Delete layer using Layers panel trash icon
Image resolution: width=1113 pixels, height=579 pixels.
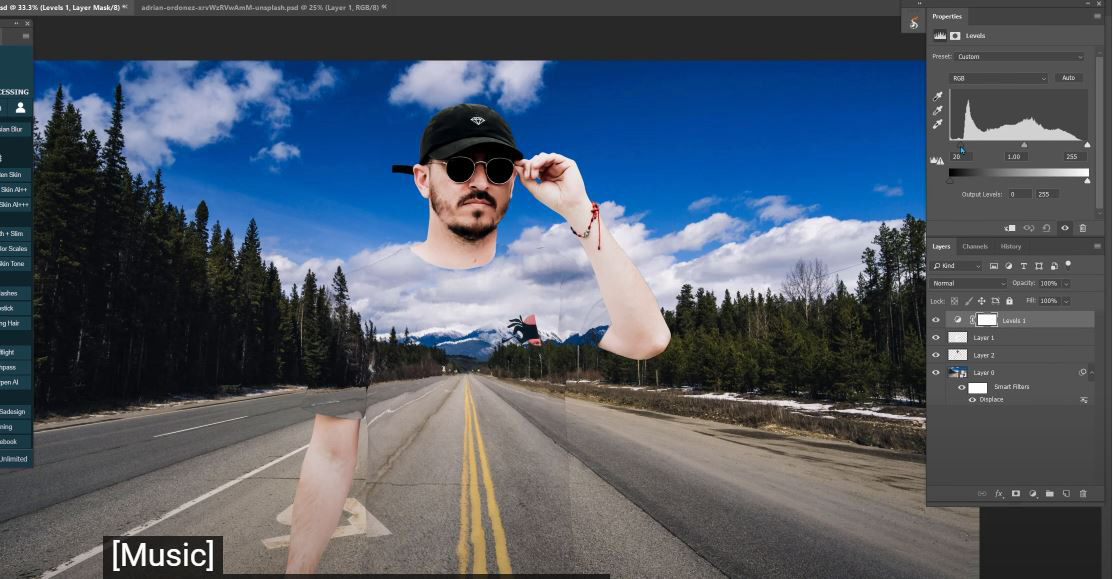click(x=1082, y=494)
